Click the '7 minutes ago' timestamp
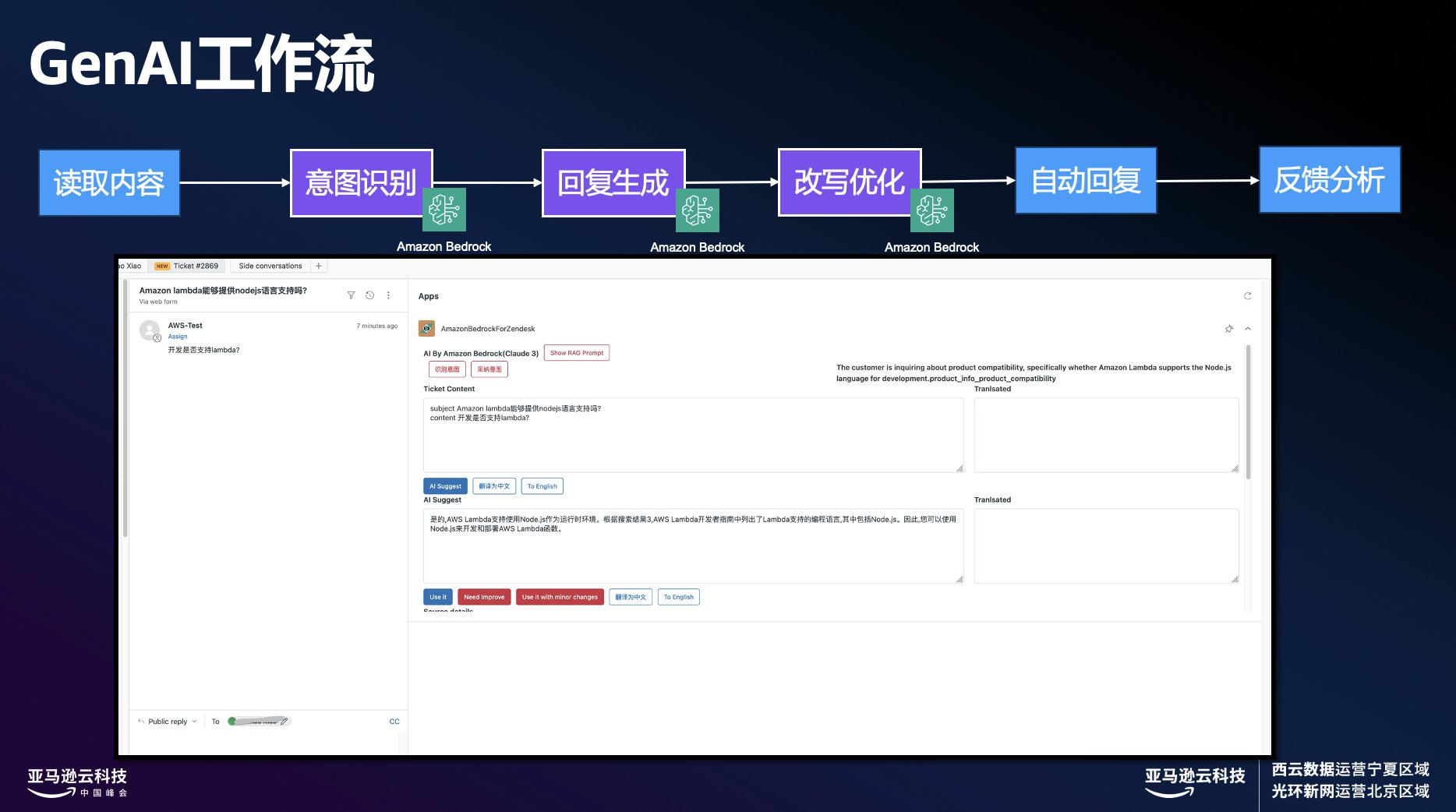The height and width of the screenshot is (812, 1456). coord(377,326)
